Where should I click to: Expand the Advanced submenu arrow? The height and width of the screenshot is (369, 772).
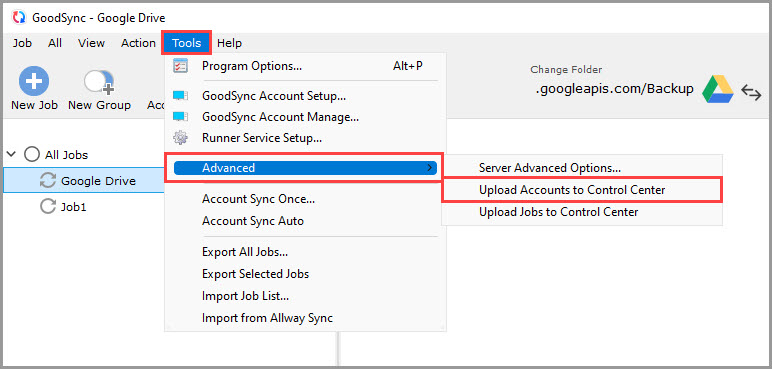click(x=430, y=168)
